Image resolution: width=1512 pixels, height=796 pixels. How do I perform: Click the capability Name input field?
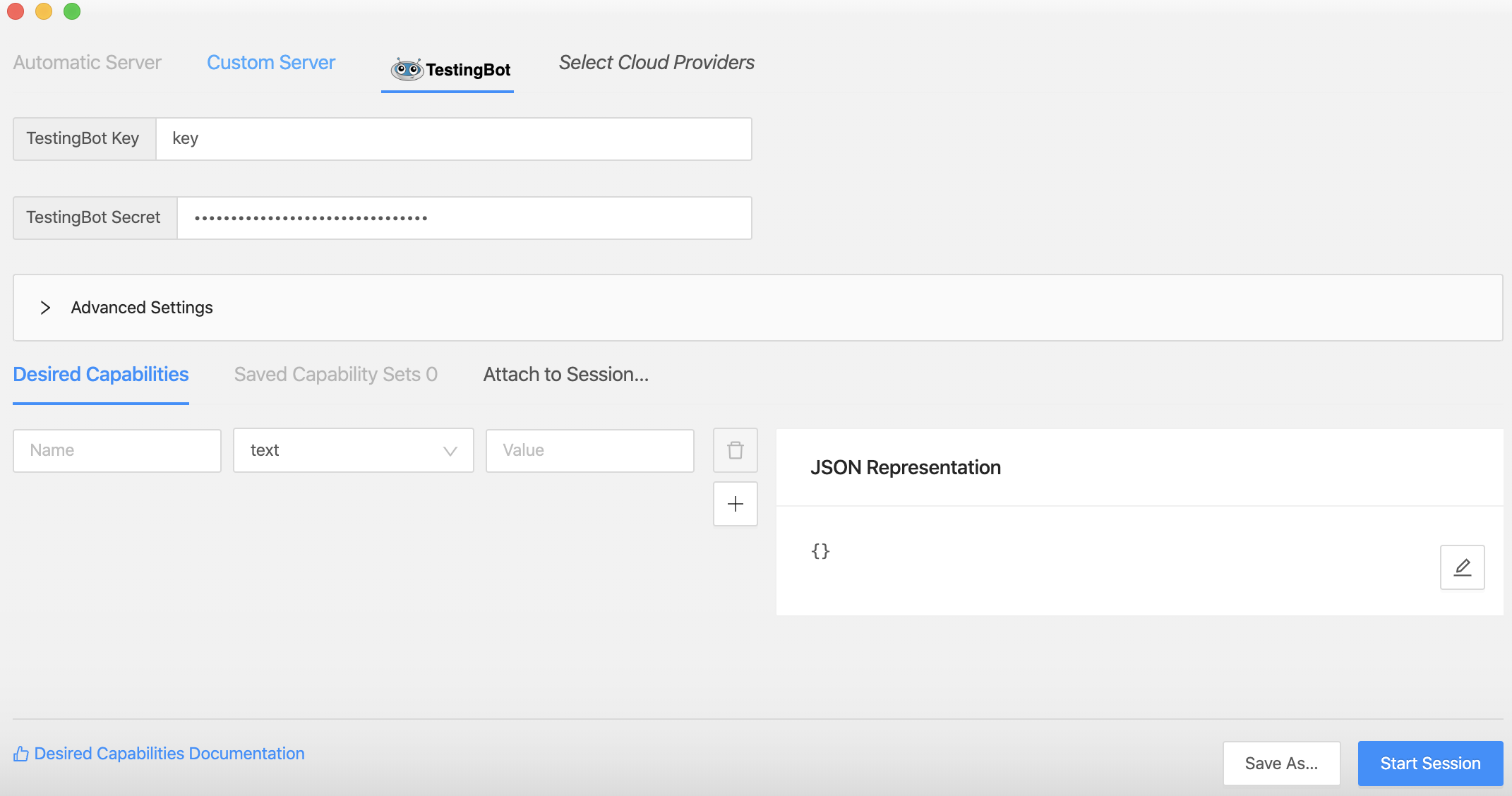coord(117,450)
